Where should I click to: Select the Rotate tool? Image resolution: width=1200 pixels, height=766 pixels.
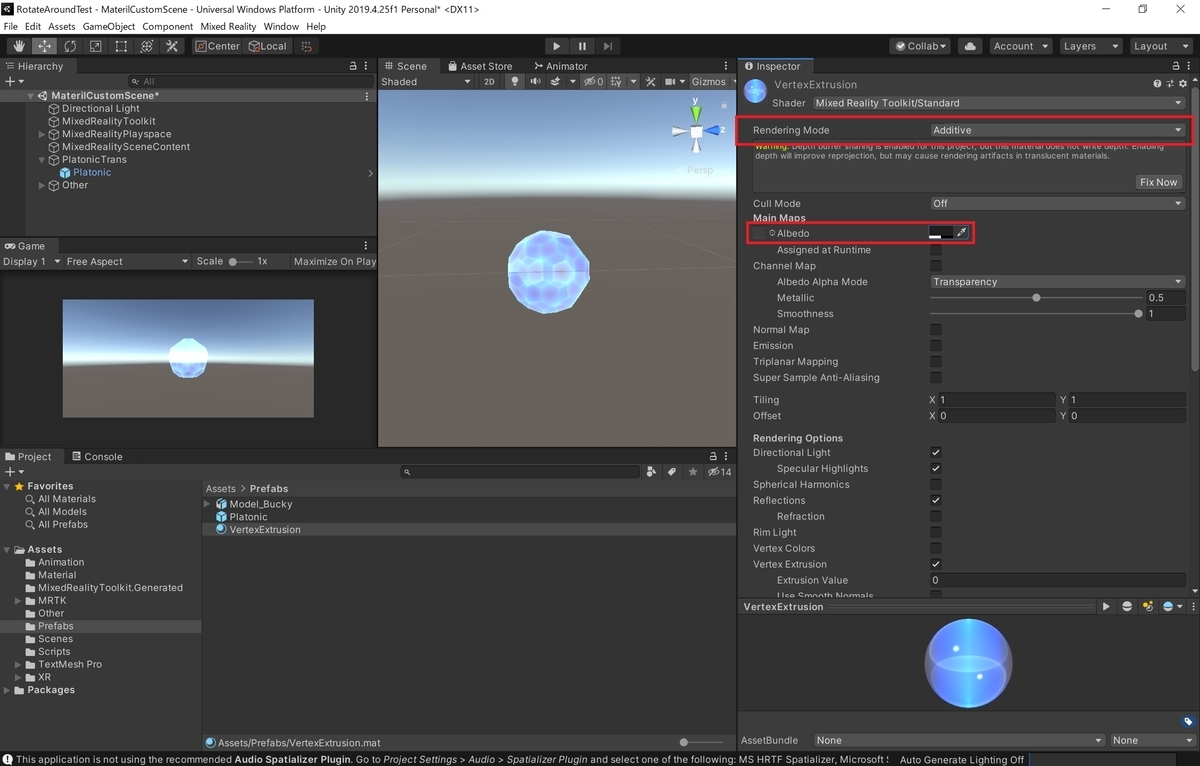[70, 46]
